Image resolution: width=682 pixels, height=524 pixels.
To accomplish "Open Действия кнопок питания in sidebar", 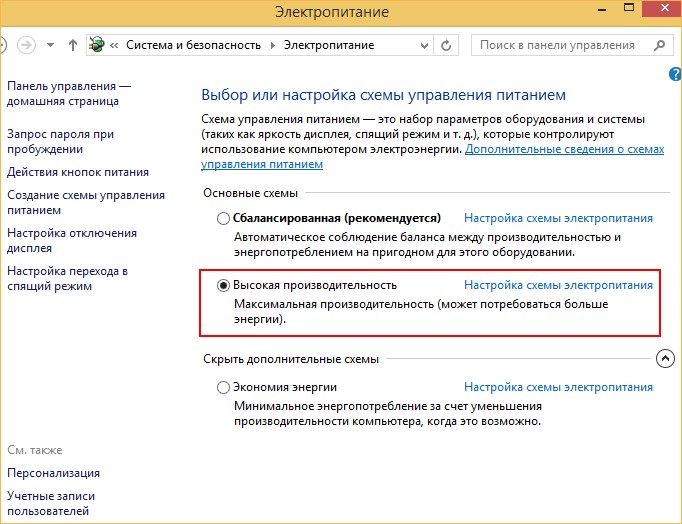I will click(78, 172).
